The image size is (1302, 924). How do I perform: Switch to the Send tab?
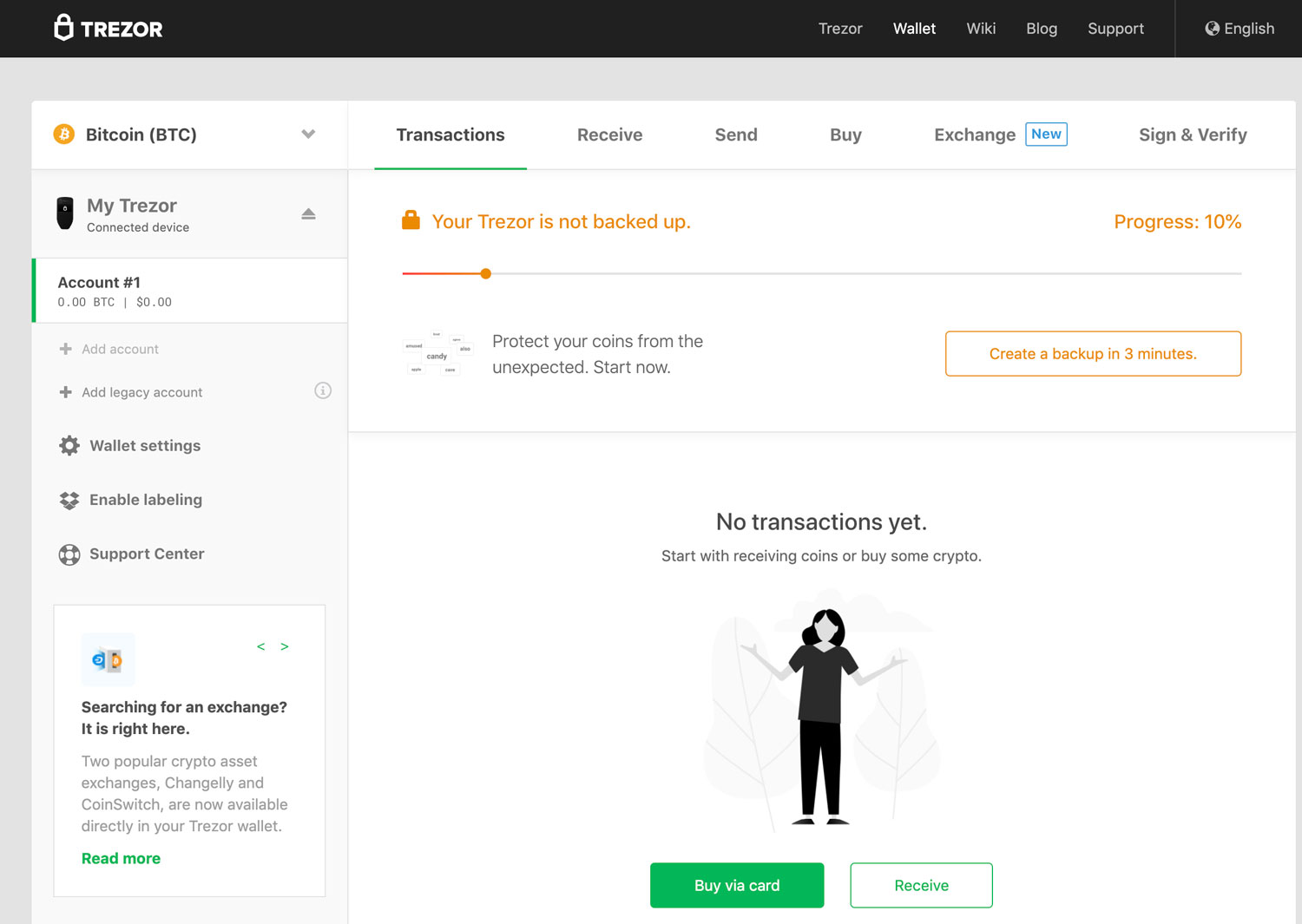coord(736,134)
